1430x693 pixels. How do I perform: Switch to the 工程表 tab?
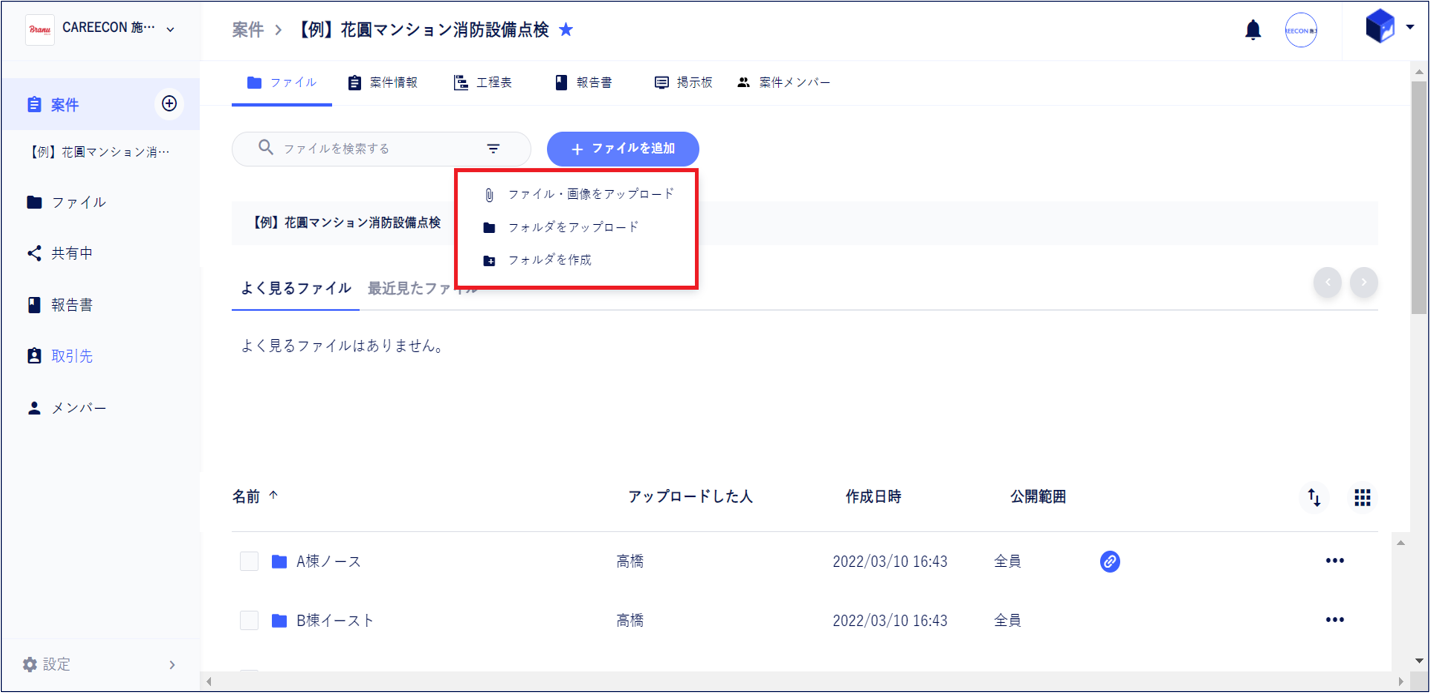483,83
